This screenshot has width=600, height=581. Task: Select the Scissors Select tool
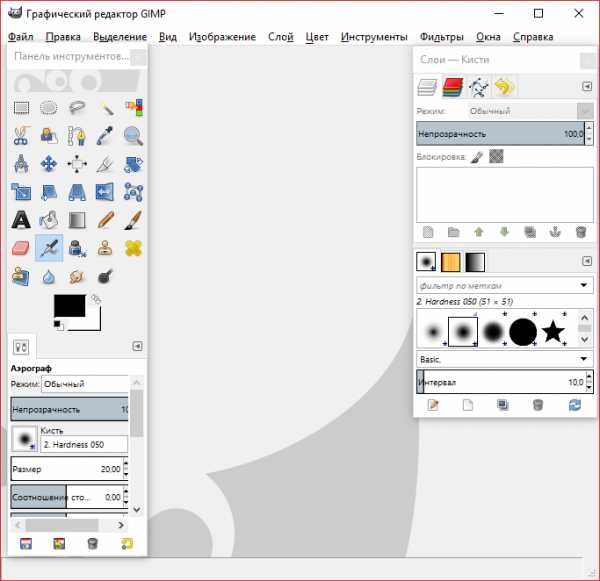[x=21, y=136]
